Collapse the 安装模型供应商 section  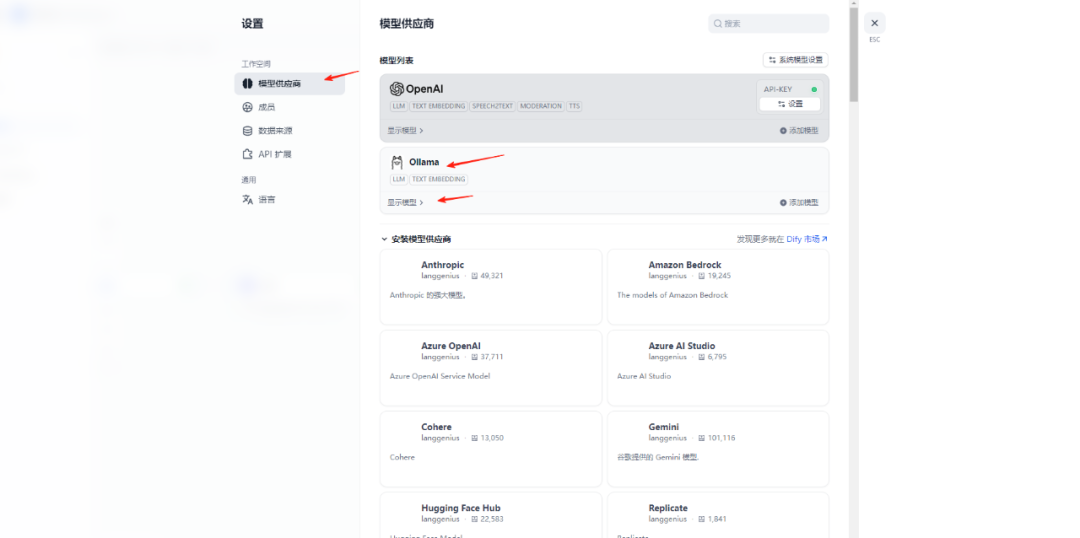pos(384,240)
